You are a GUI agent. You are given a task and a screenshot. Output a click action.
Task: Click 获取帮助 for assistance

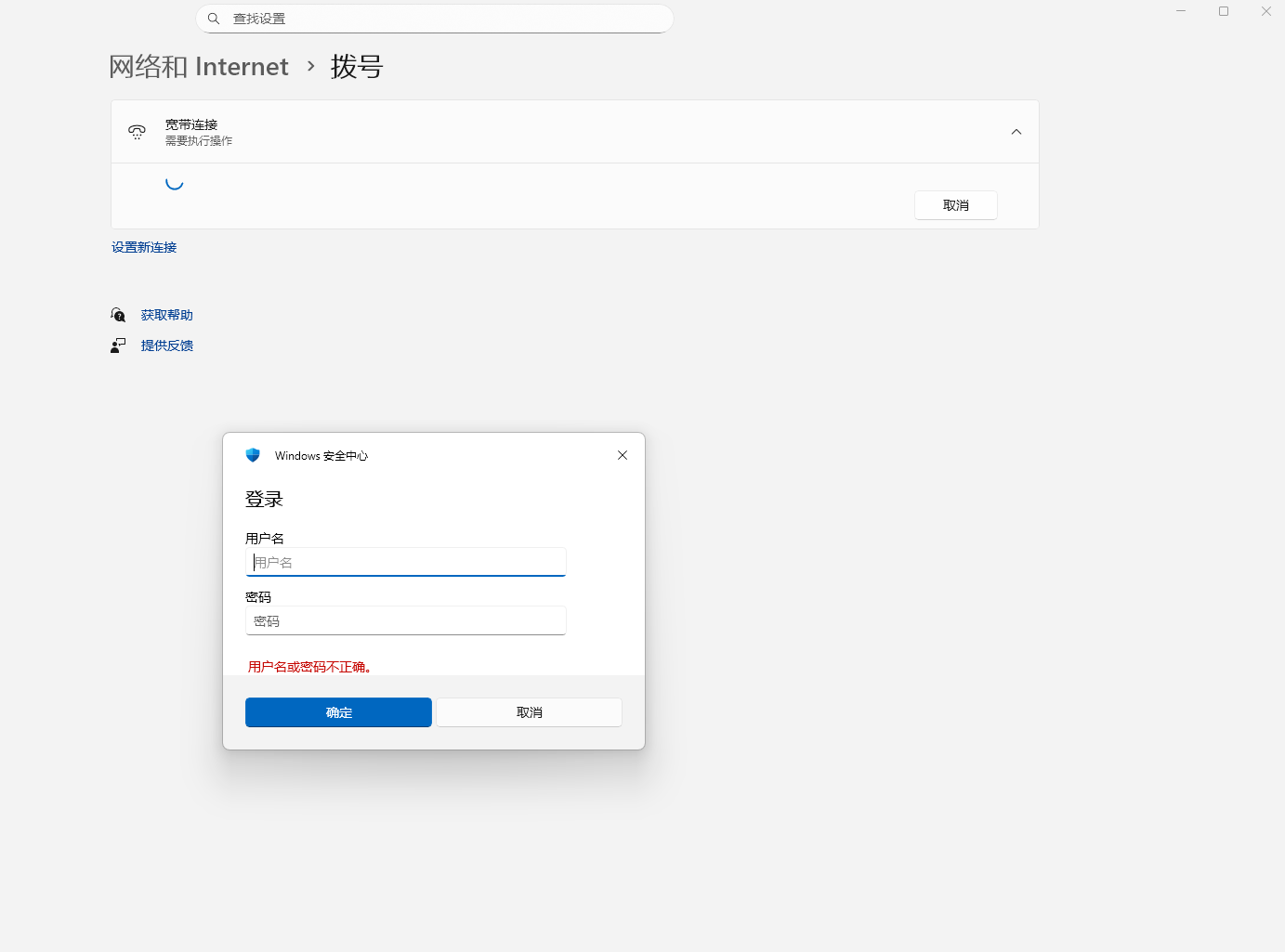[x=167, y=314]
